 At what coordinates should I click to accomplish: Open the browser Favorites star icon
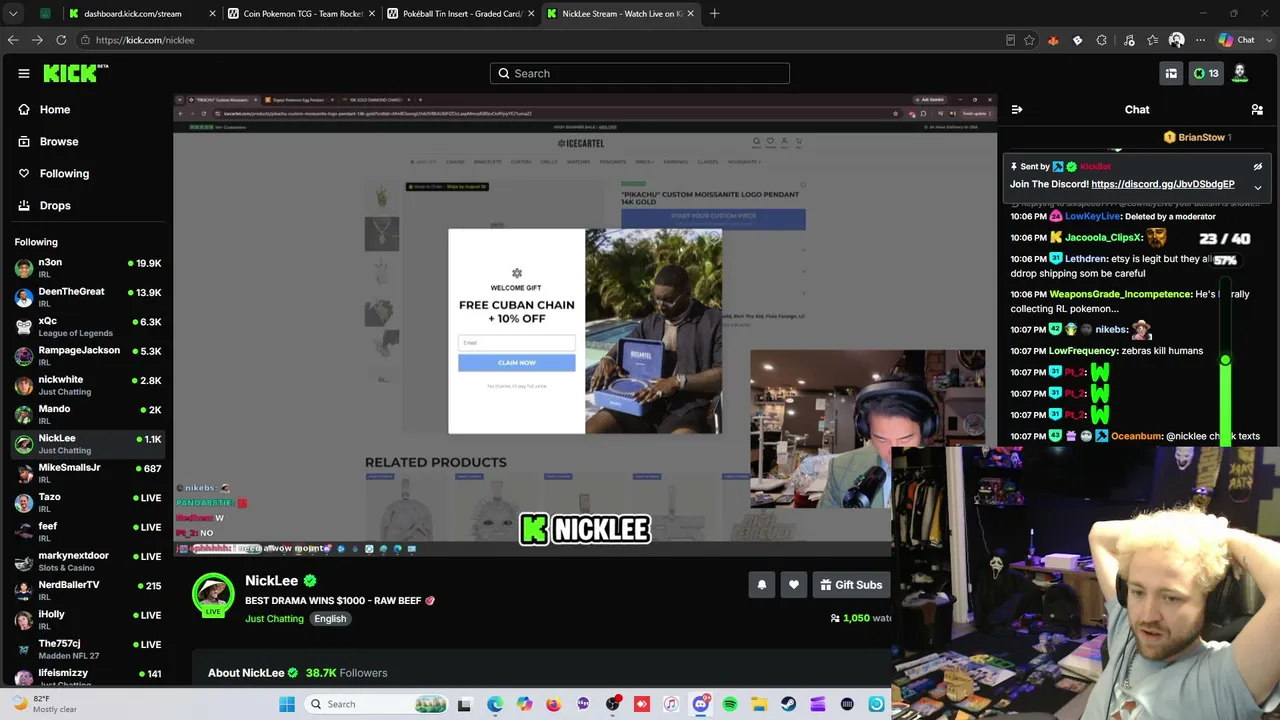tap(1153, 40)
